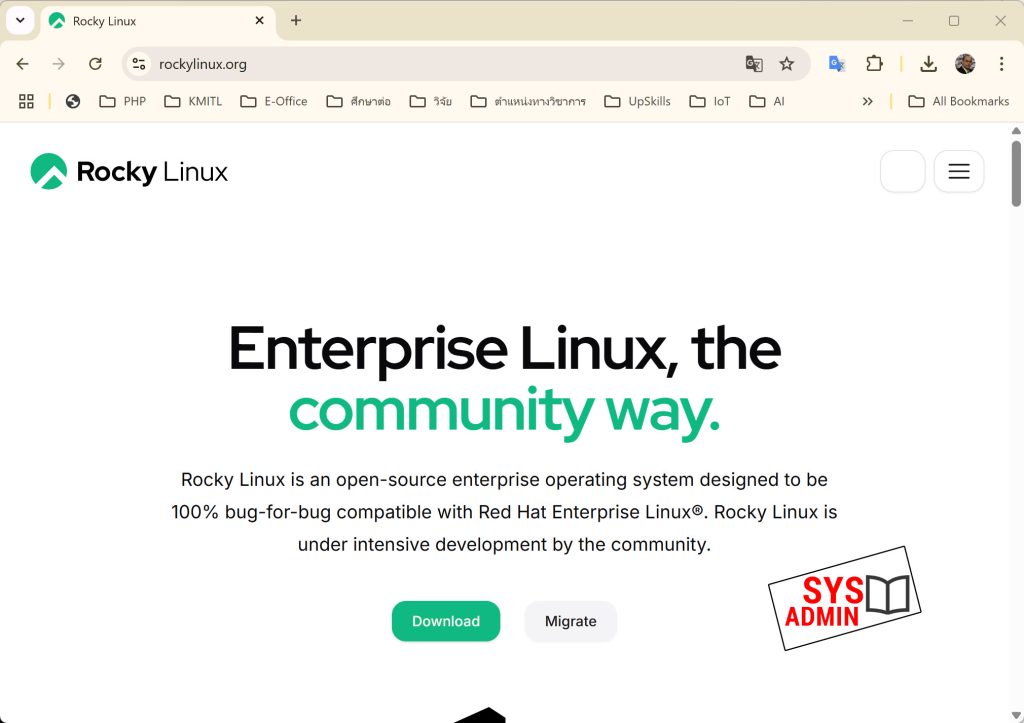Click the Migrate button
The height and width of the screenshot is (723, 1024).
pos(570,621)
